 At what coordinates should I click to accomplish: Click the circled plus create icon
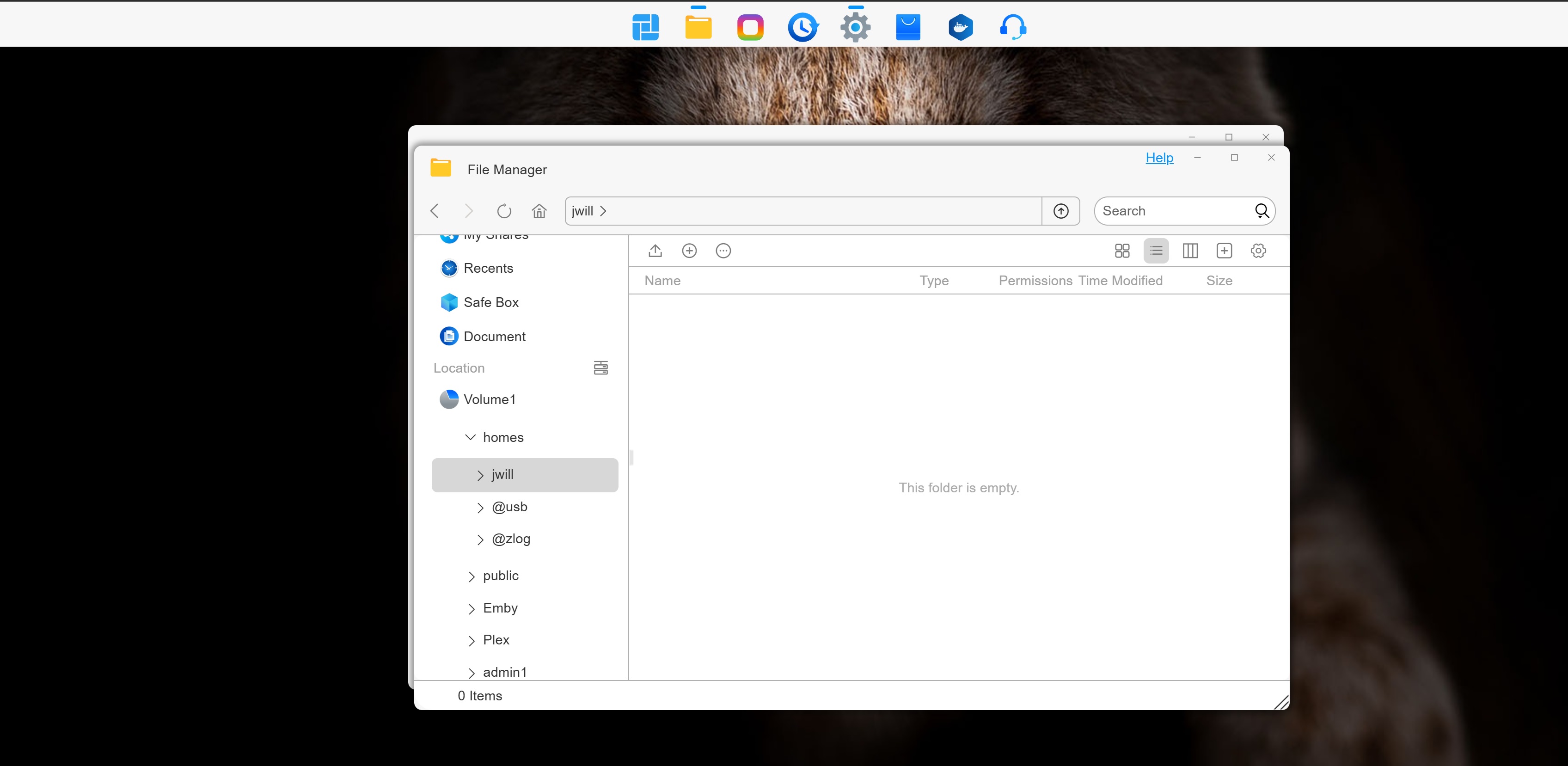coord(689,251)
